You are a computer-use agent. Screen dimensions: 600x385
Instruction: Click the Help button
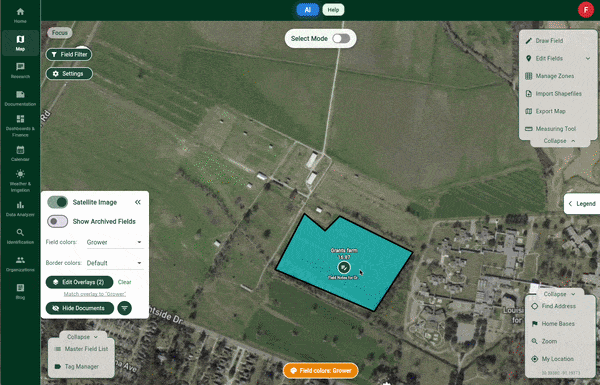pos(333,10)
